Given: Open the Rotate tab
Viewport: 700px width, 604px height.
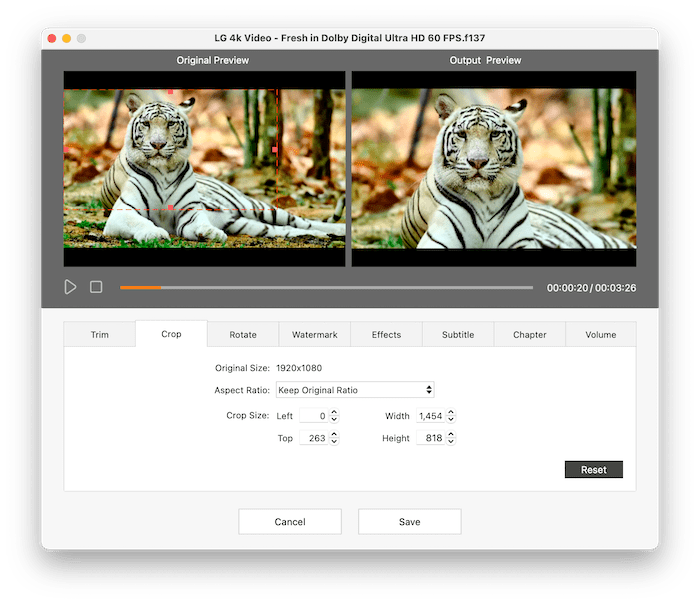Looking at the screenshot, I should pyautogui.click(x=243, y=335).
